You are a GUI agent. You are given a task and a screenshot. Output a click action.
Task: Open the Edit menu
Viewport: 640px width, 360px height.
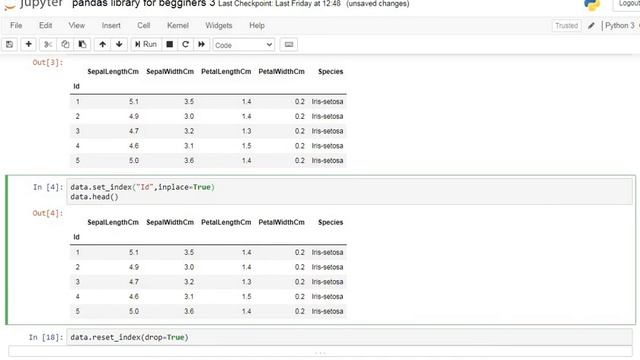(45, 25)
